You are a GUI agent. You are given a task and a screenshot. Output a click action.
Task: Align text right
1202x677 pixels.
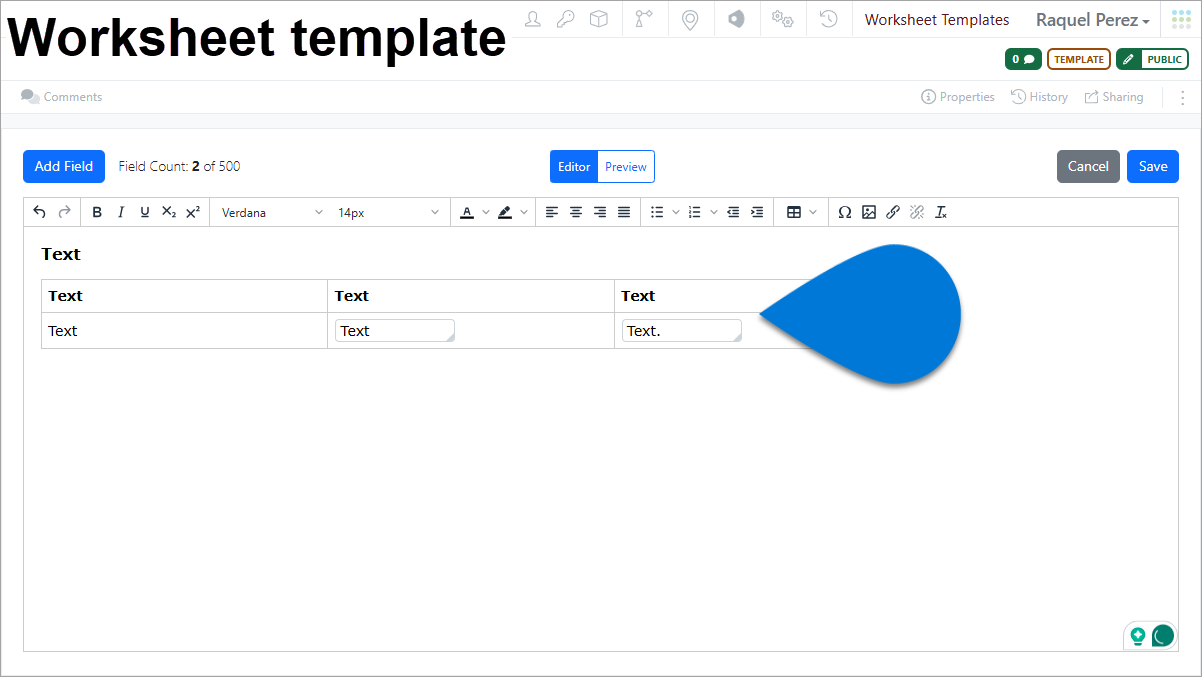click(x=600, y=212)
